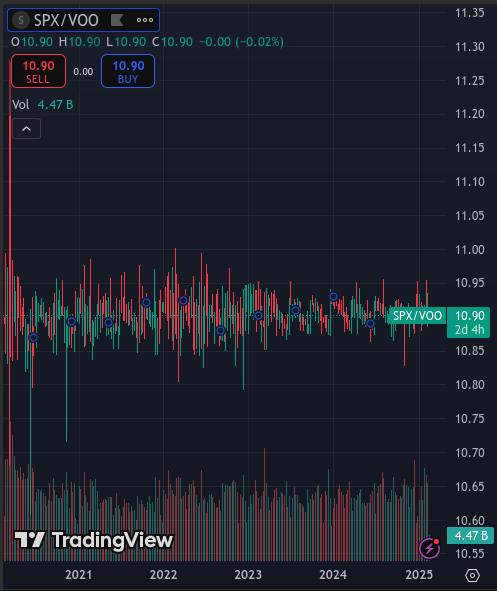Click the 11.00 price scale label

(469, 250)
